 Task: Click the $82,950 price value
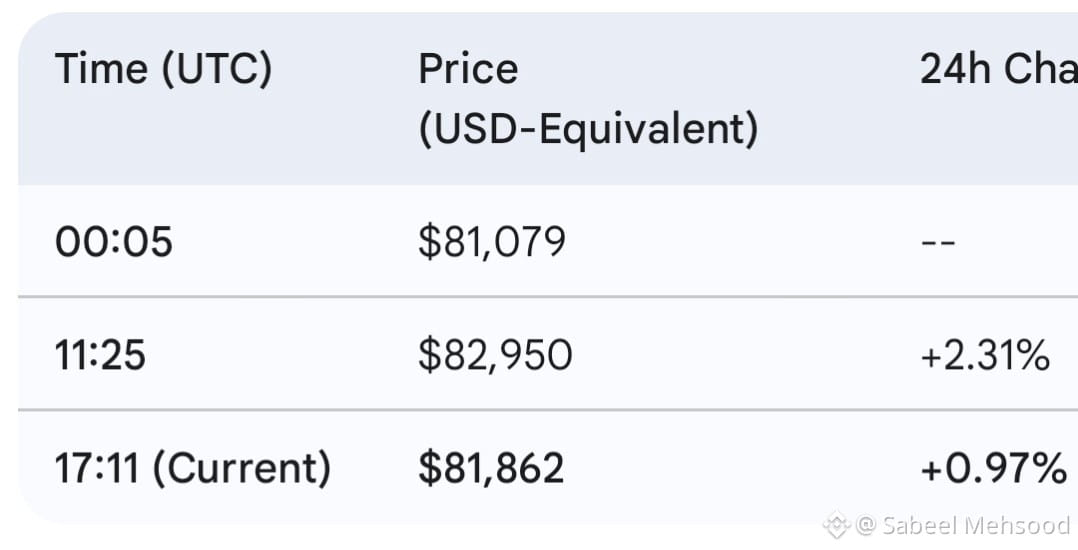point(495,355)
